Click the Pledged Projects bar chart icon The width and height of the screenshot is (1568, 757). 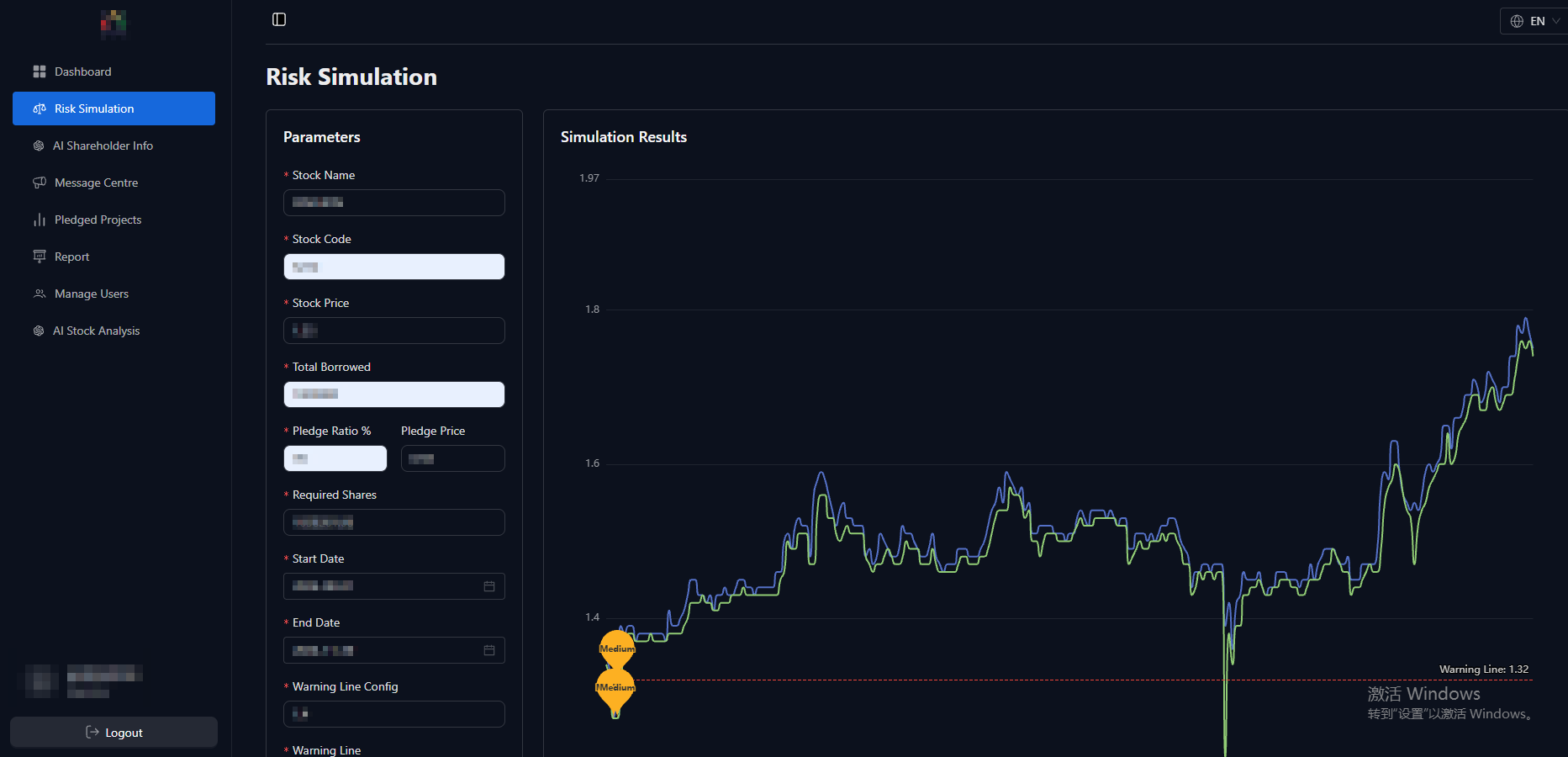coord(40,220)
